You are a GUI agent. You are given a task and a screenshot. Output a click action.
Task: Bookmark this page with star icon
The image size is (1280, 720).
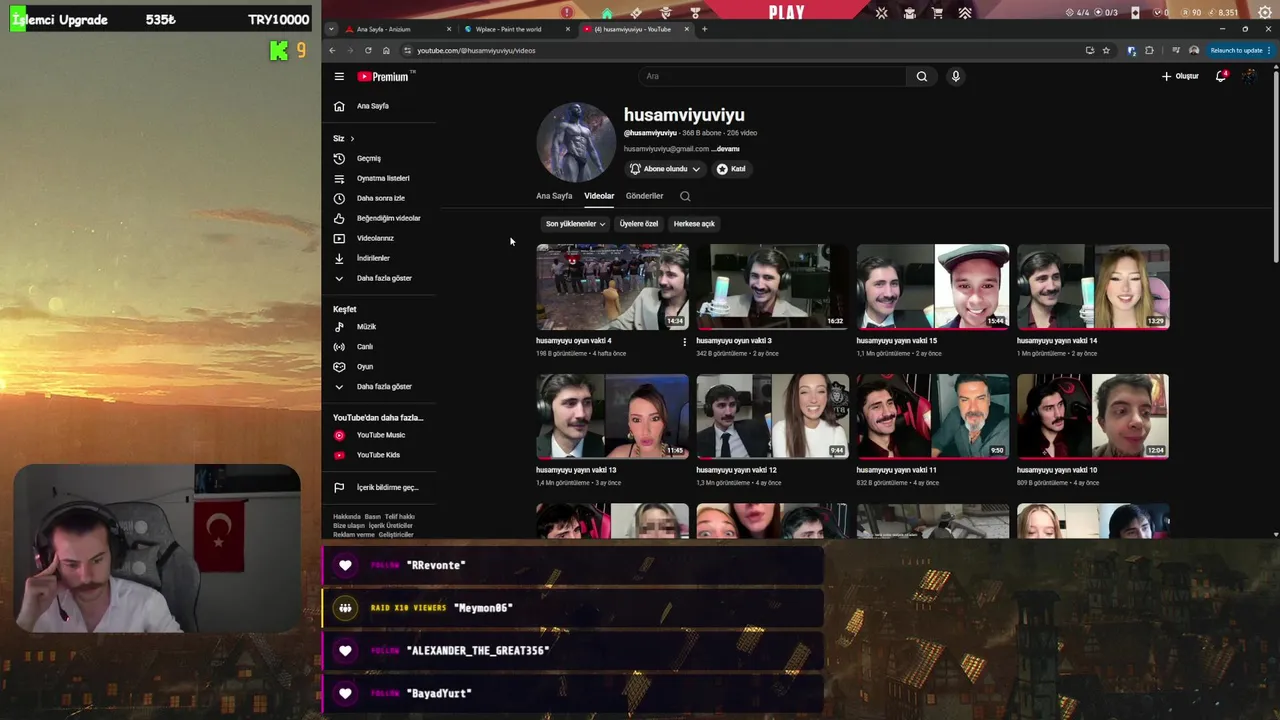pyautogui.click(x=1106, y=50)
